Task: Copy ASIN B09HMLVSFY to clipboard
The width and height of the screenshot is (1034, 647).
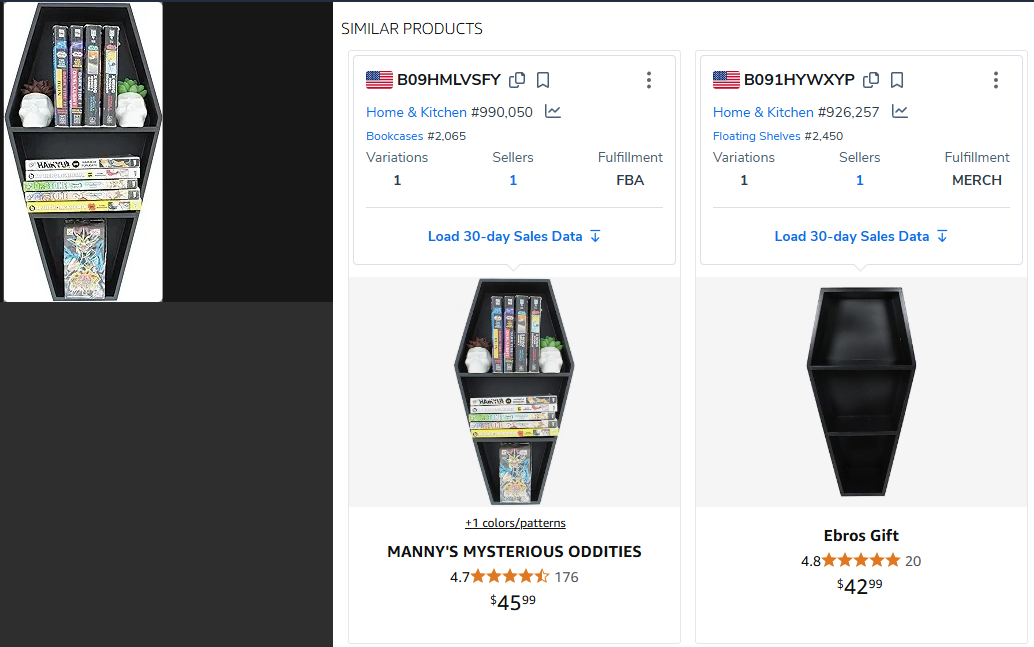Action: click(x=517, y=80)
